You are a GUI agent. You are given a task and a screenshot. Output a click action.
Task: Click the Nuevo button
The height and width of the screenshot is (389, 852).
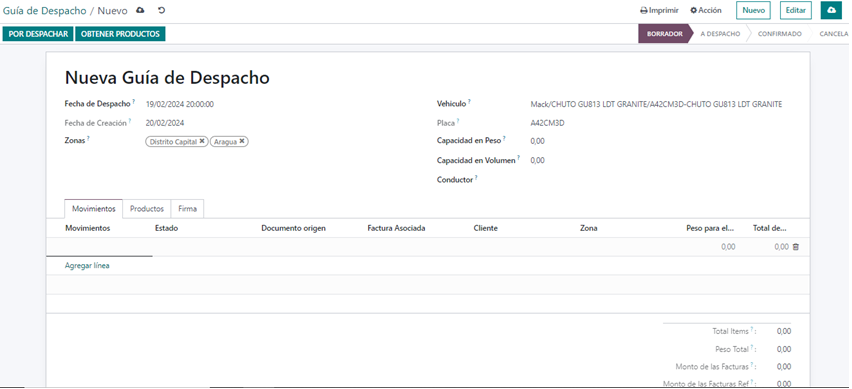(x=753, y=10)
